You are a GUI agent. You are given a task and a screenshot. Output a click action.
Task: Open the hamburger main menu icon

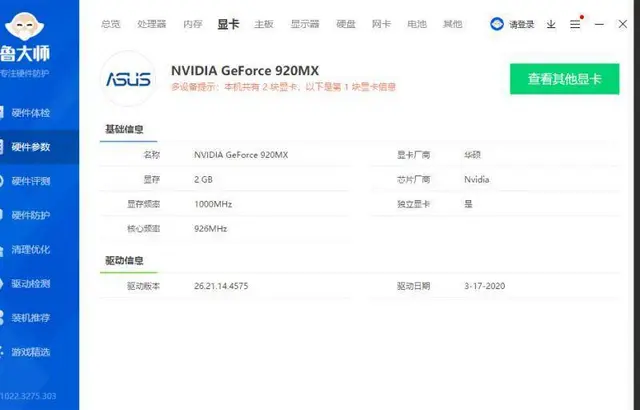(575, 24)
